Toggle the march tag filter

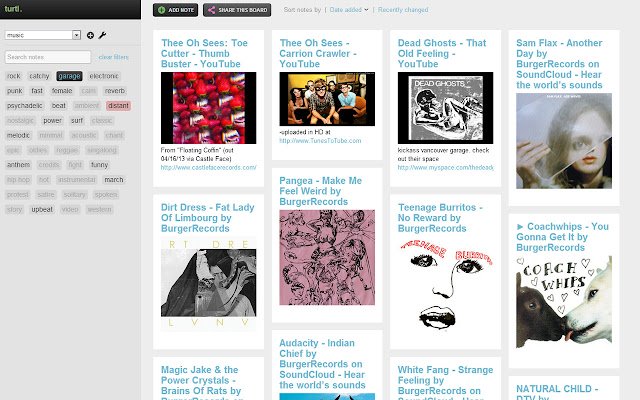[x=113, y=180]
